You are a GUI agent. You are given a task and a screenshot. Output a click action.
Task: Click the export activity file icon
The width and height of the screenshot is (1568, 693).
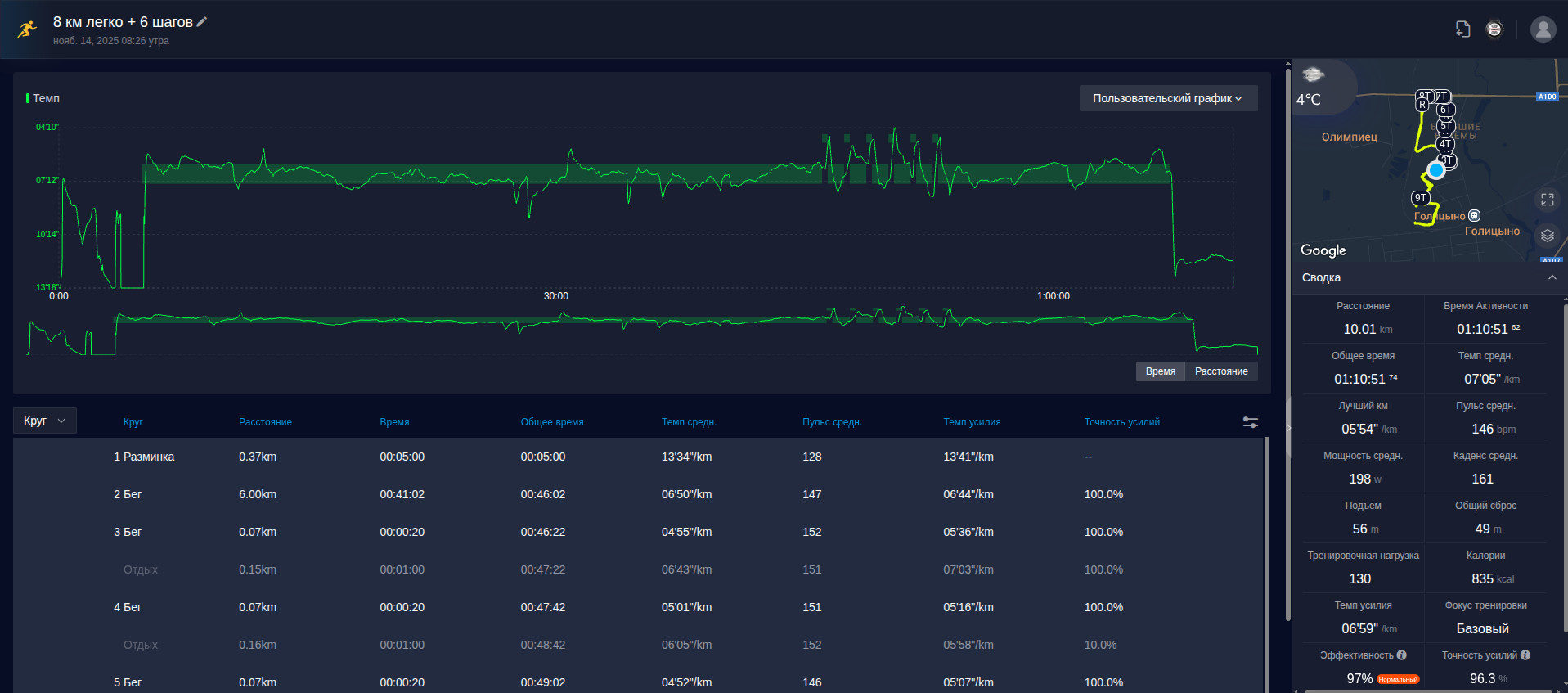tap(1462, 29)
